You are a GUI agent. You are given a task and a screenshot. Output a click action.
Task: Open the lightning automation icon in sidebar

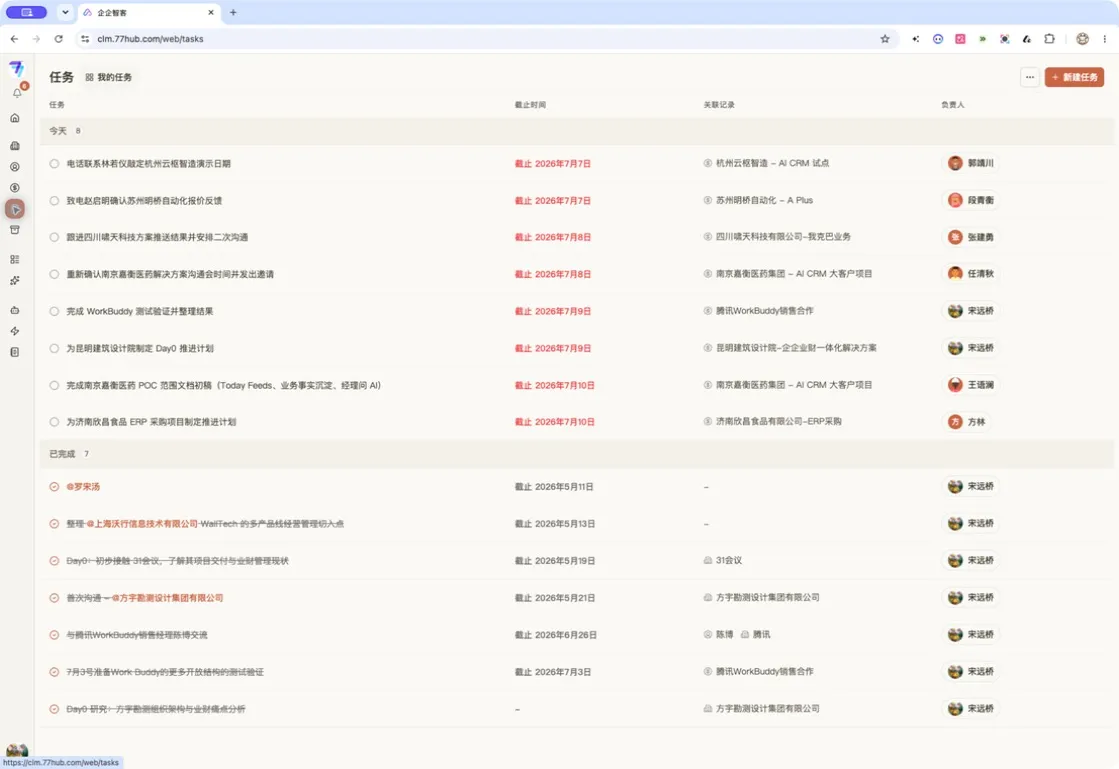15,331
